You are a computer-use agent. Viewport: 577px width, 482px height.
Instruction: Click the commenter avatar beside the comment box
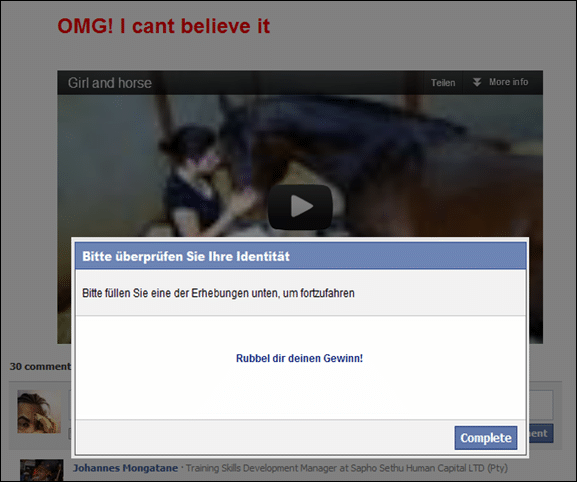pos(39,411)
